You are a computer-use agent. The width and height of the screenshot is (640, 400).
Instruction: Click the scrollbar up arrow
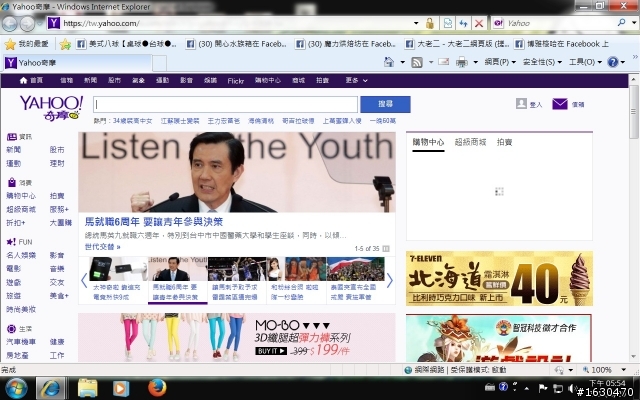point(633,79)
